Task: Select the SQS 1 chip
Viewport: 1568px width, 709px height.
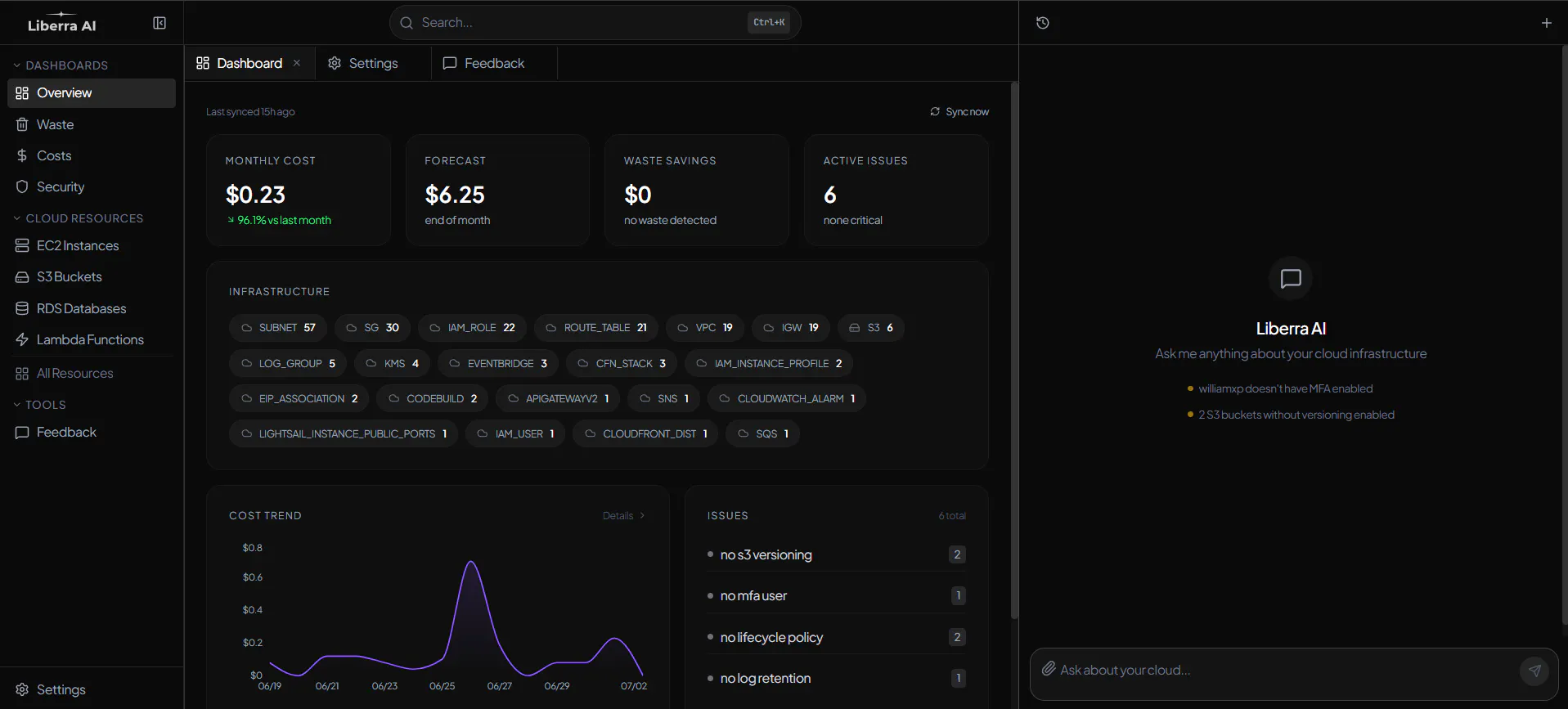Action: (x=762, y=433)
